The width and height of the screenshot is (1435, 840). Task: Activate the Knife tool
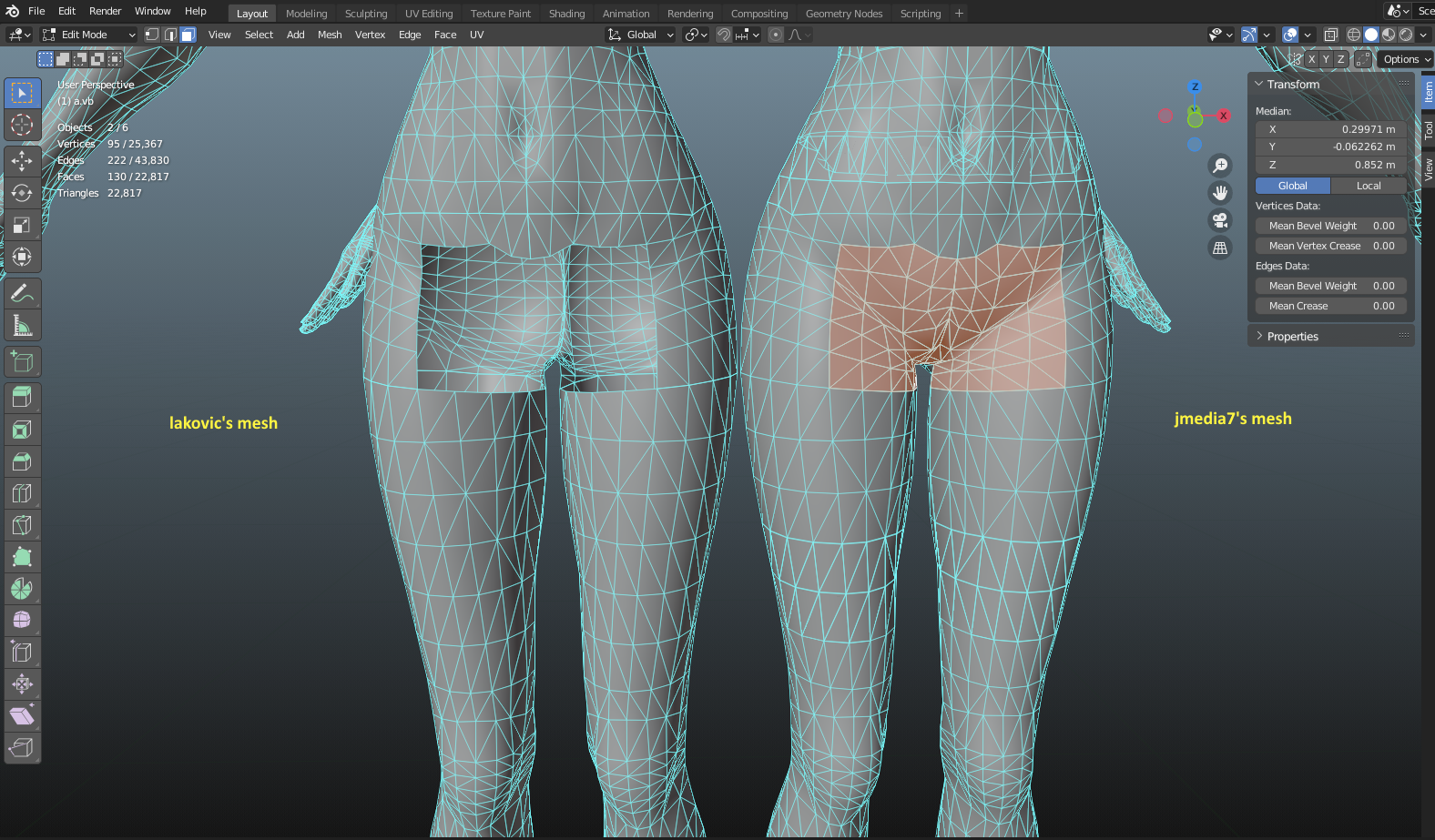tap(22, 525)
